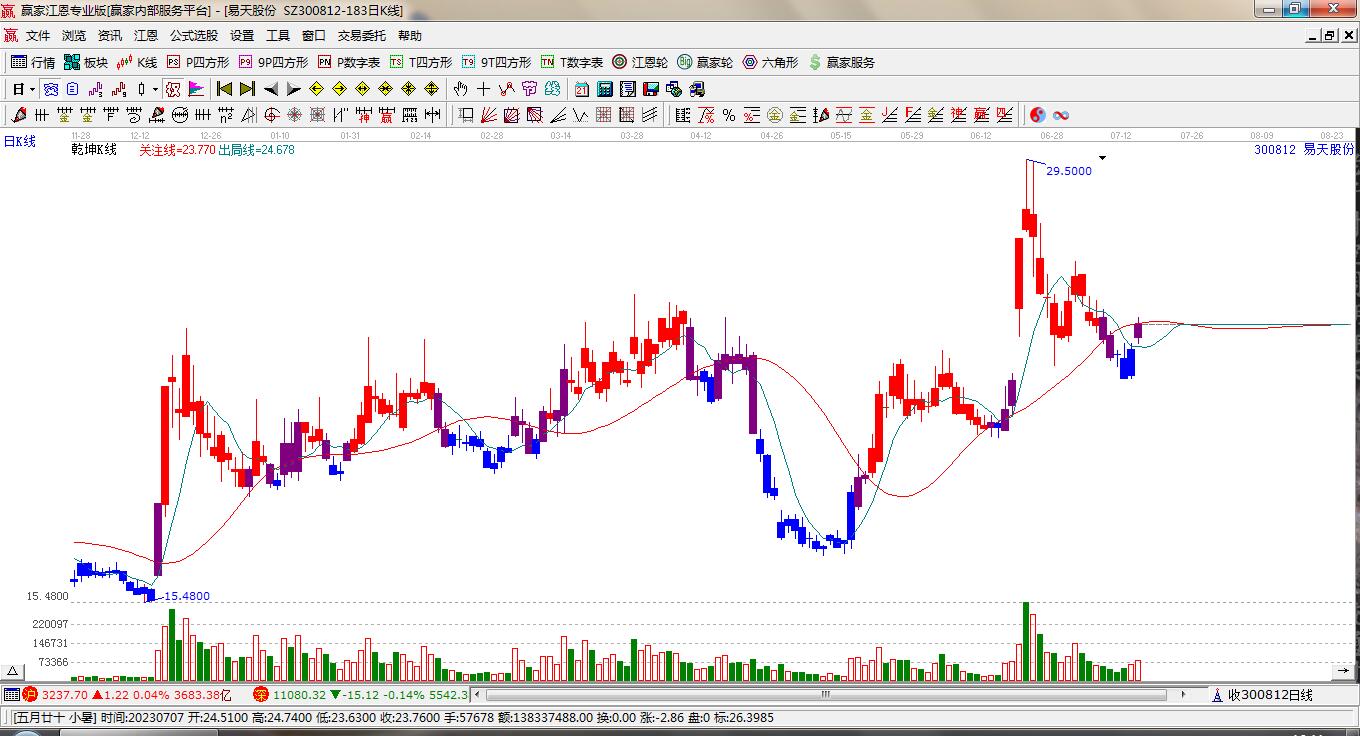1360x736 pixels.
Task: Open the 窗口 menu
Action: click(314, 36)
